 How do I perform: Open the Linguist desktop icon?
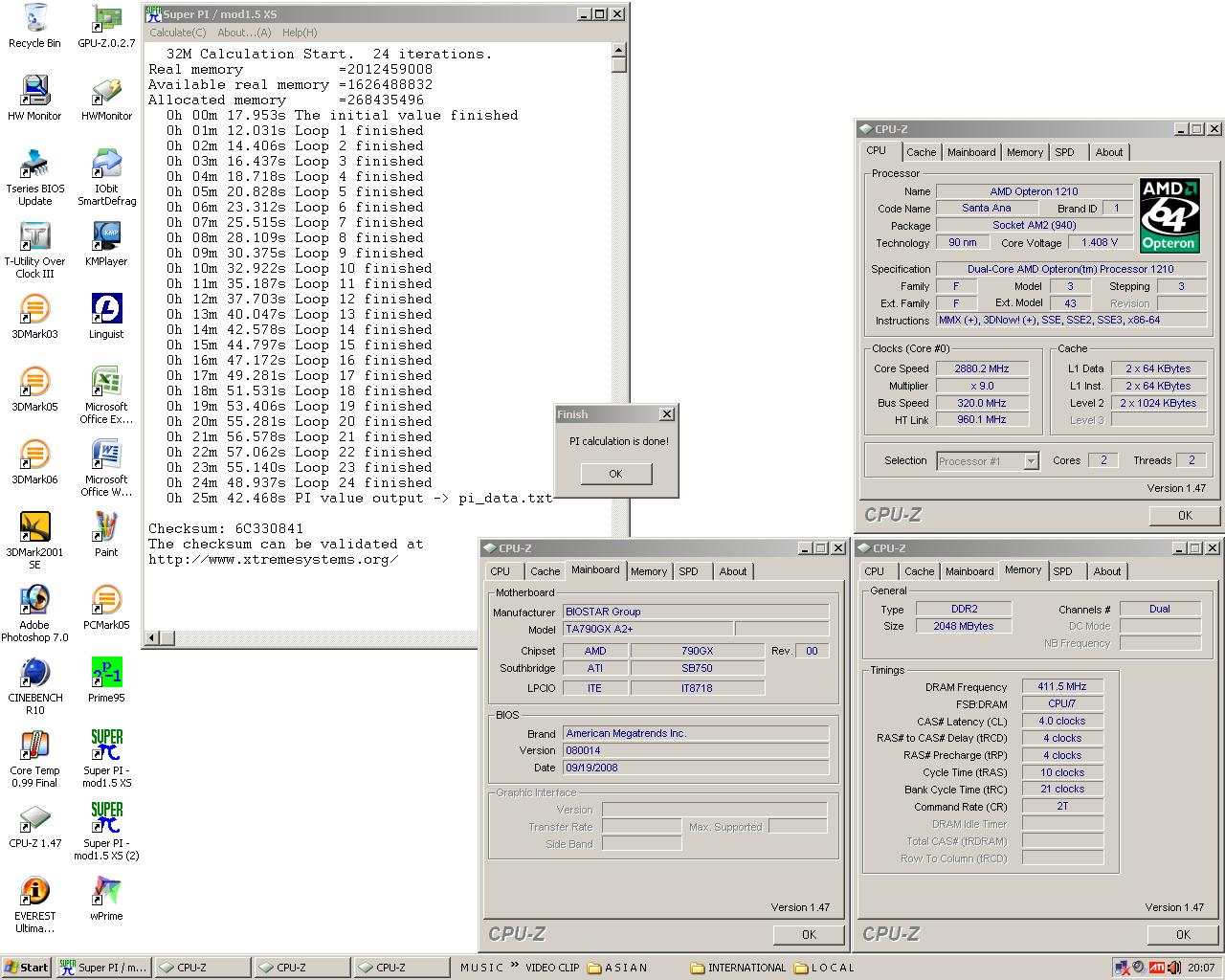pos(106,317)
